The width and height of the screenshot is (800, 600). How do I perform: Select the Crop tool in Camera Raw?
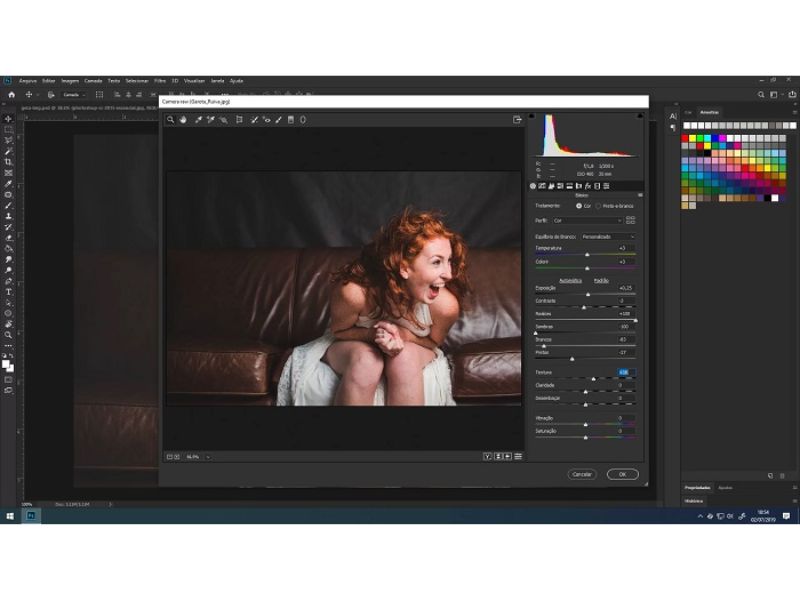pos(238,120)
